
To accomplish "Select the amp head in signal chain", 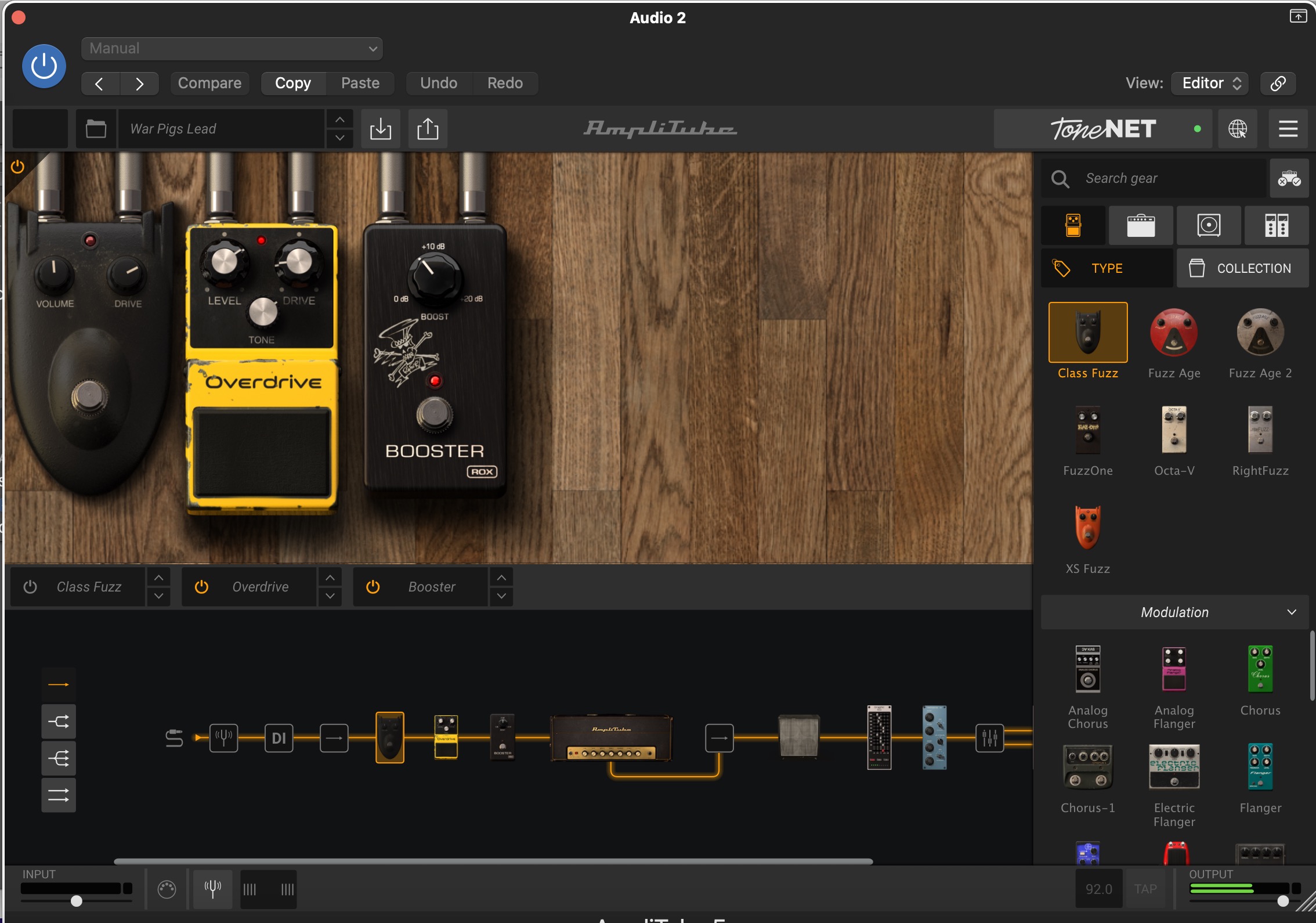I will 611,738.
